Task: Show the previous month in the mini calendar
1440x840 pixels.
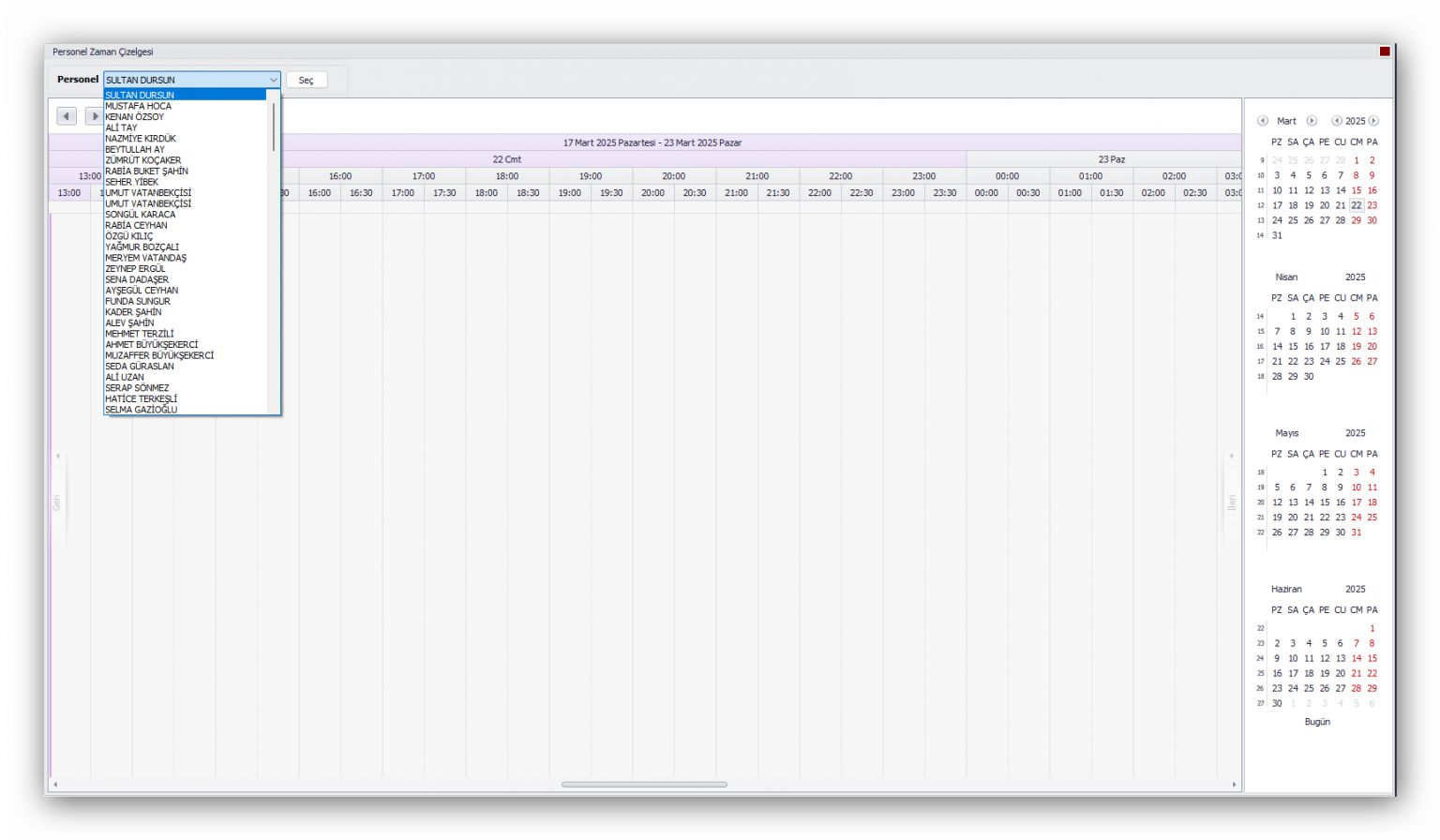Action: click(x=1263, y=121)
